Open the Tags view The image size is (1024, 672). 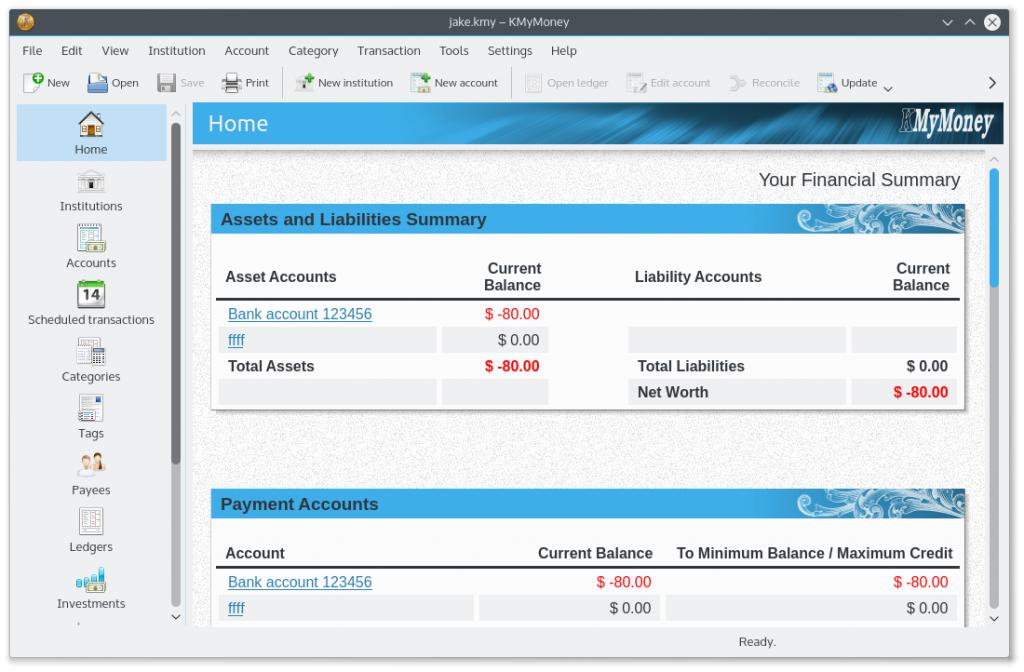[91, 417]
